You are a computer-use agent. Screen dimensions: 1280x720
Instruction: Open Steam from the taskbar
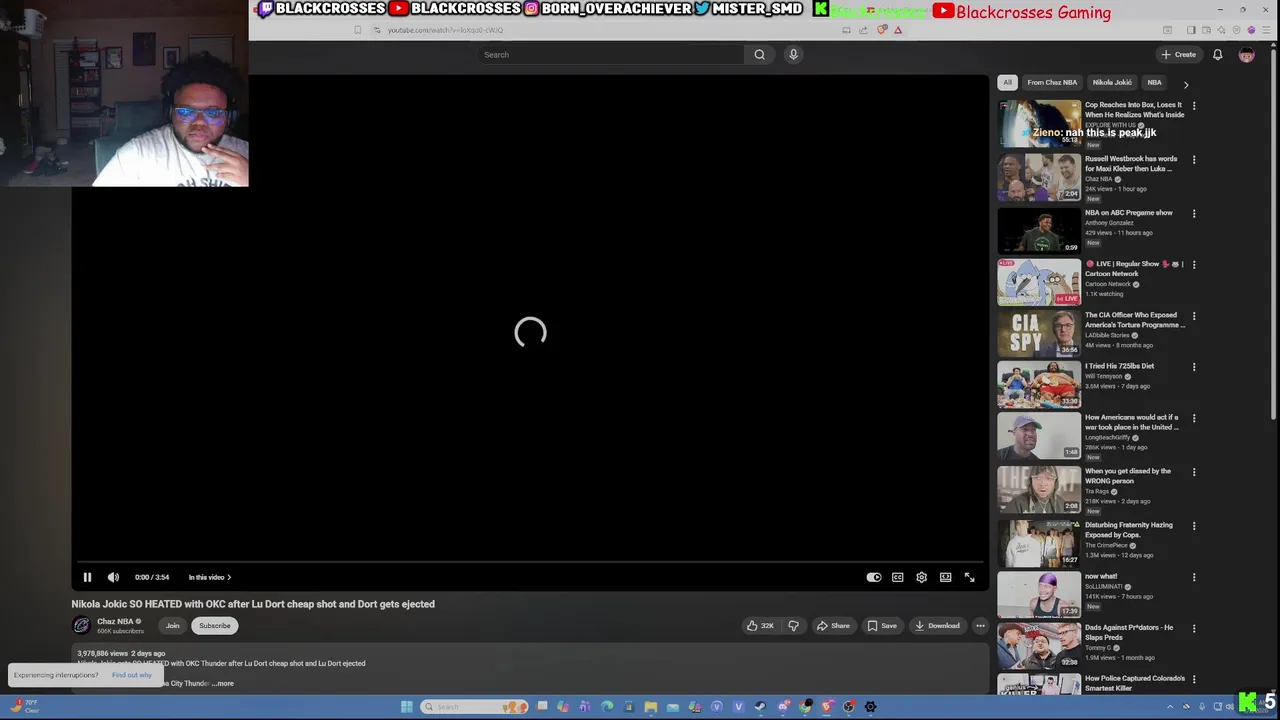(x=760, y=707)
